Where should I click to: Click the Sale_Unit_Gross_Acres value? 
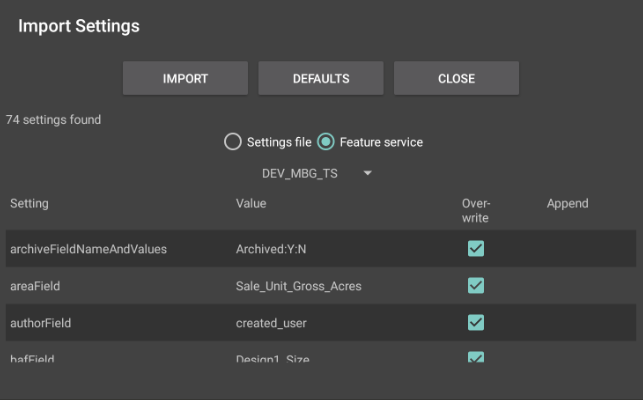coord(298,286)
